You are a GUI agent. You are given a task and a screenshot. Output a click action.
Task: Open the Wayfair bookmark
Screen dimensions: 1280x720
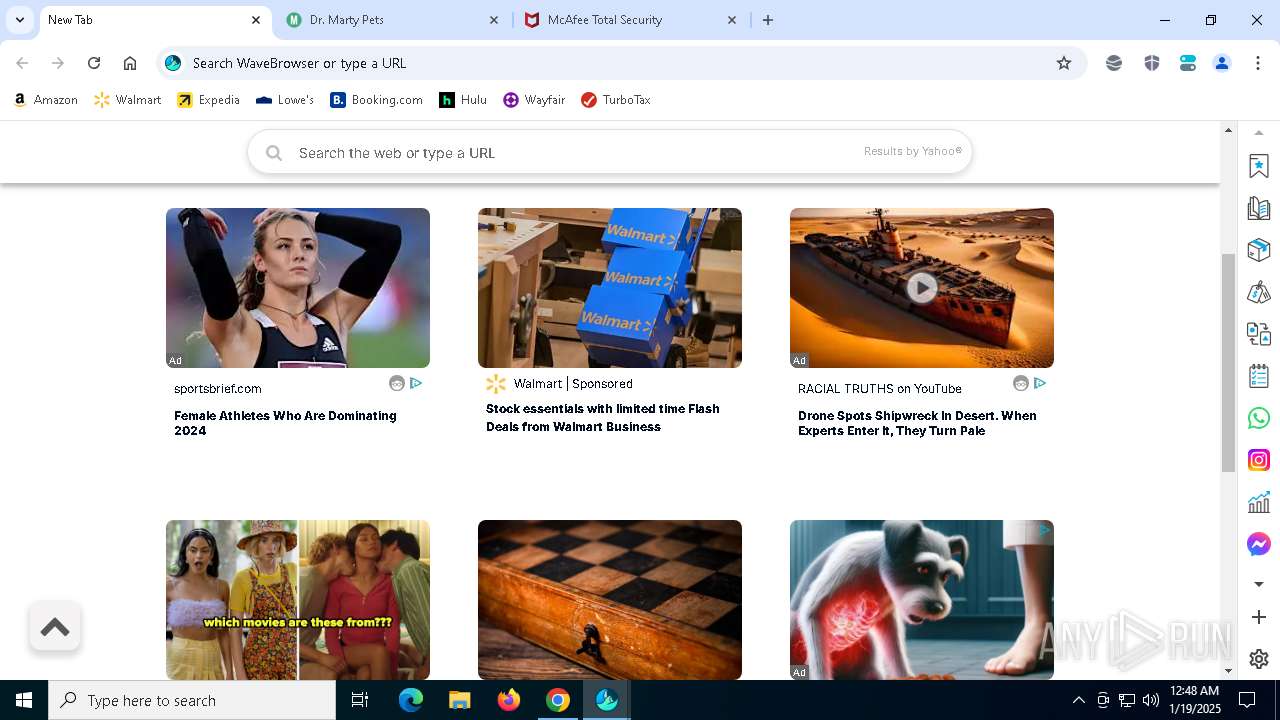534,100
